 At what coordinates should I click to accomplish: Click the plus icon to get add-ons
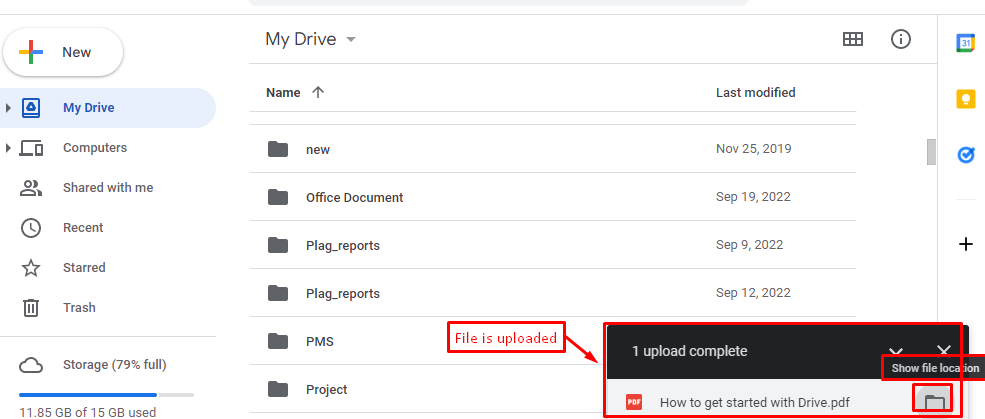(x=966, y=244)
